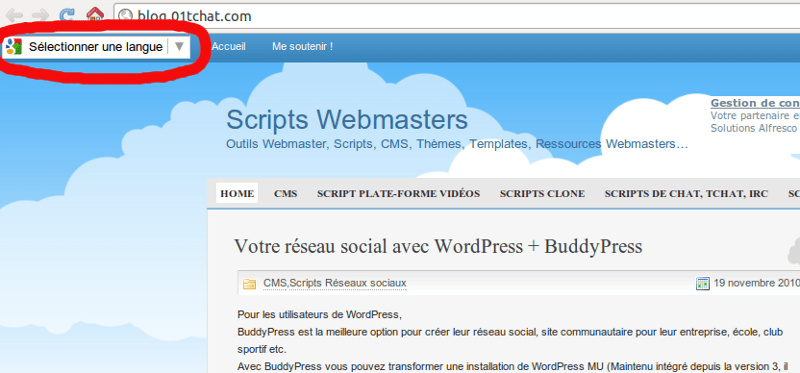Image resolution: width=800 pixels, height=373 pixels.
Task: Open 'Sélectionner une langue' dropdown
Action: (x=96, y=47)
